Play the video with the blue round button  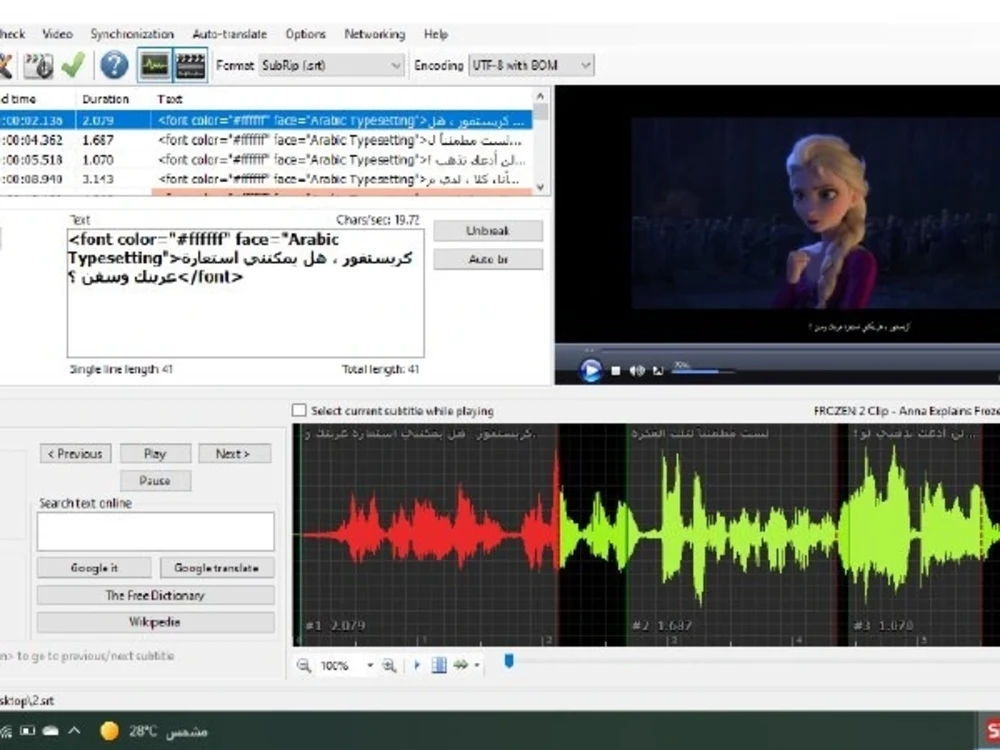point(591,370)
